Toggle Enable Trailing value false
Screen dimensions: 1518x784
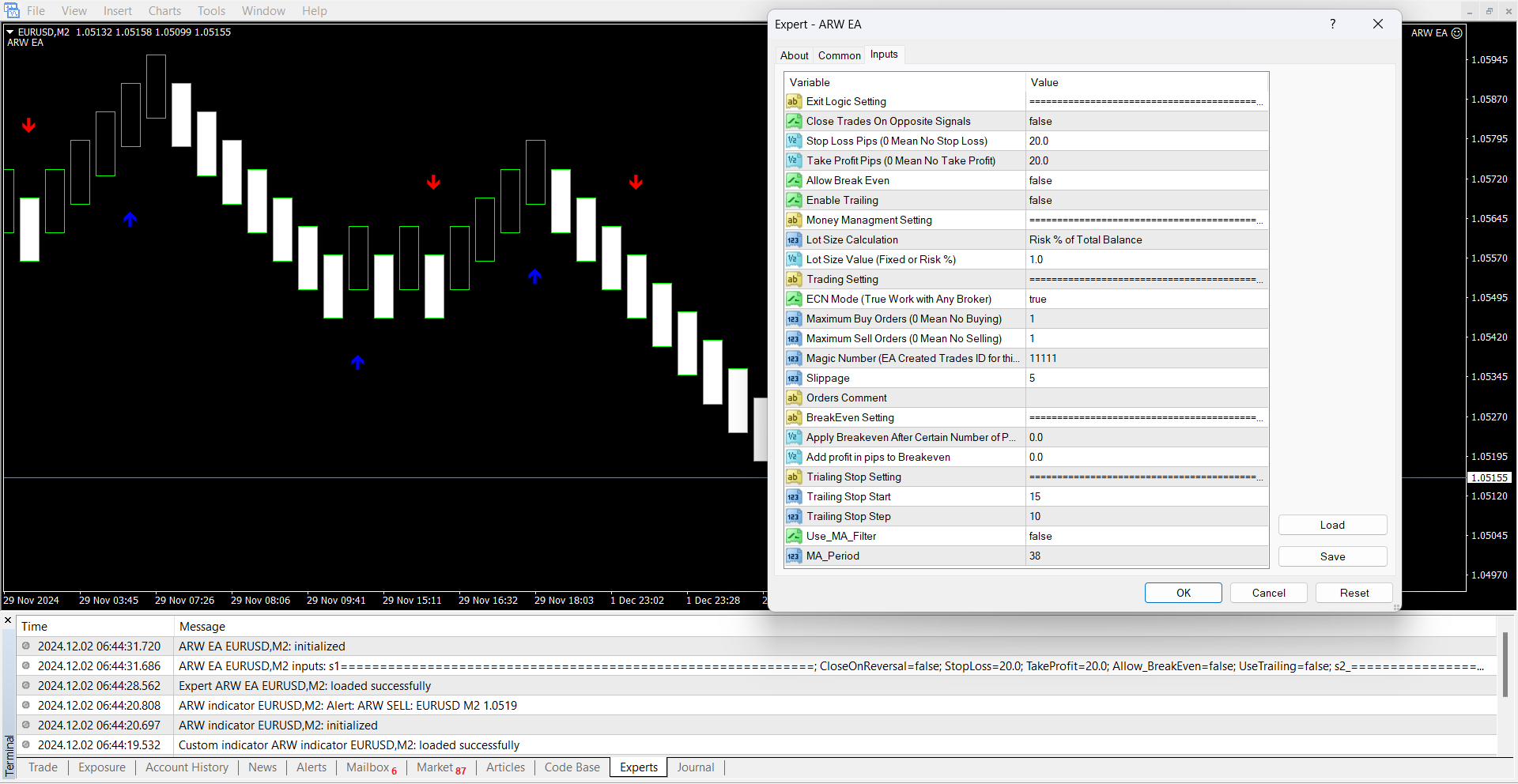pyautogui.click(x=1146, y=200)
